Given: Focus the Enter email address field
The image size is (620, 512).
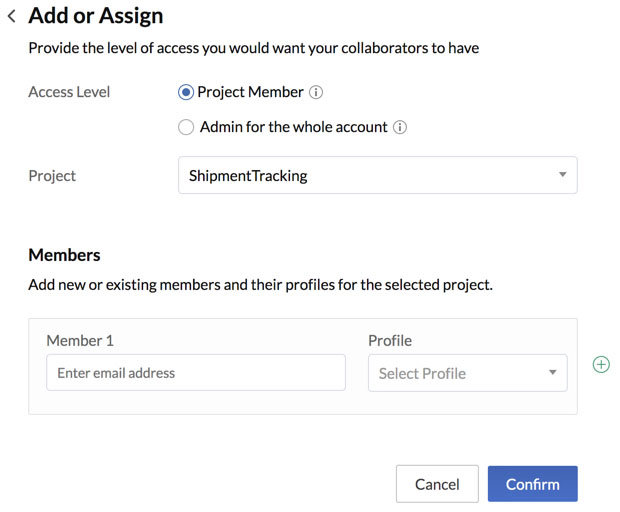Looking at the screenshot, I should (196, 372).
